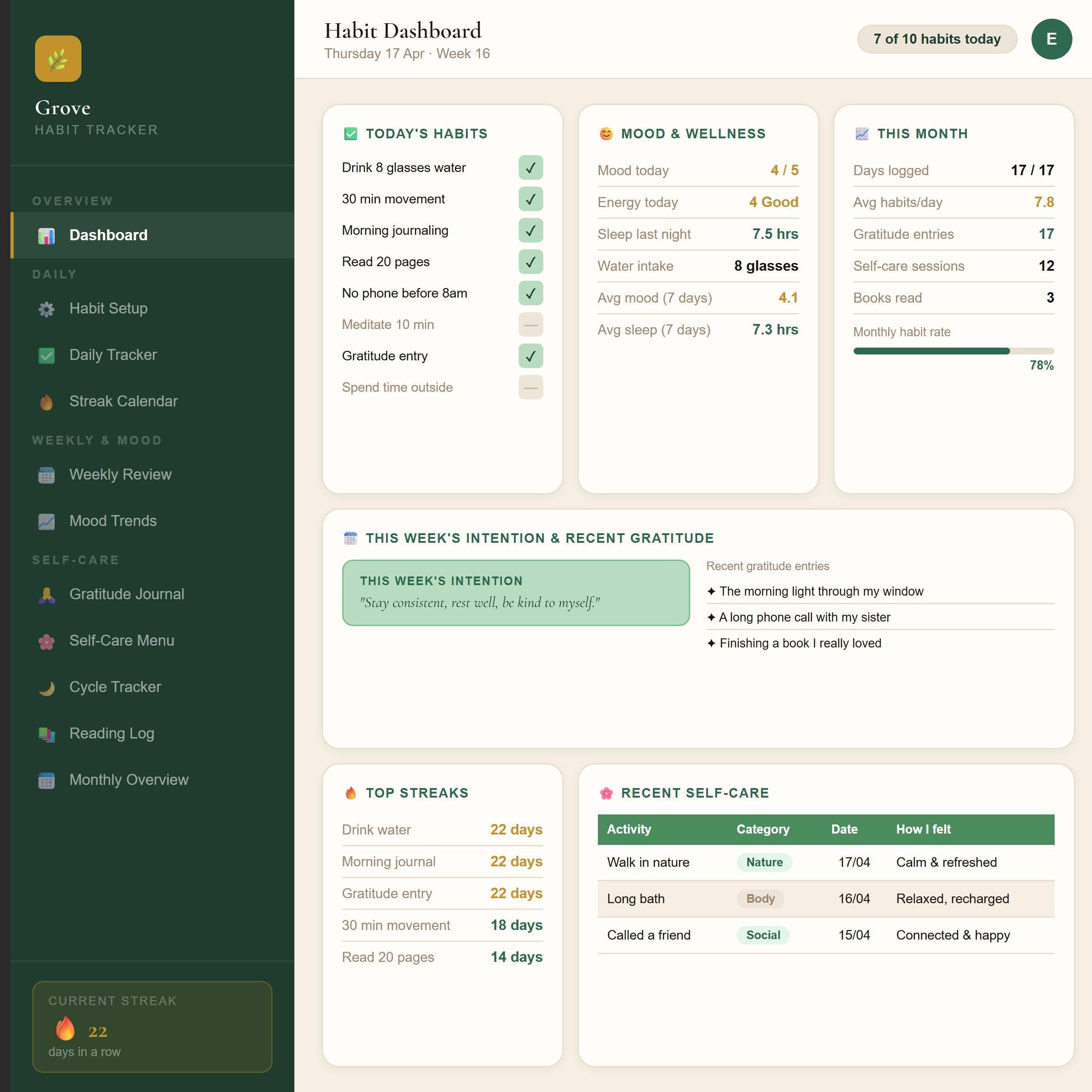The height and width of the screenshot is (1092, 1092).
Task: Click the Activity column header
Action: pyautogui.click(x=629, y=829)
